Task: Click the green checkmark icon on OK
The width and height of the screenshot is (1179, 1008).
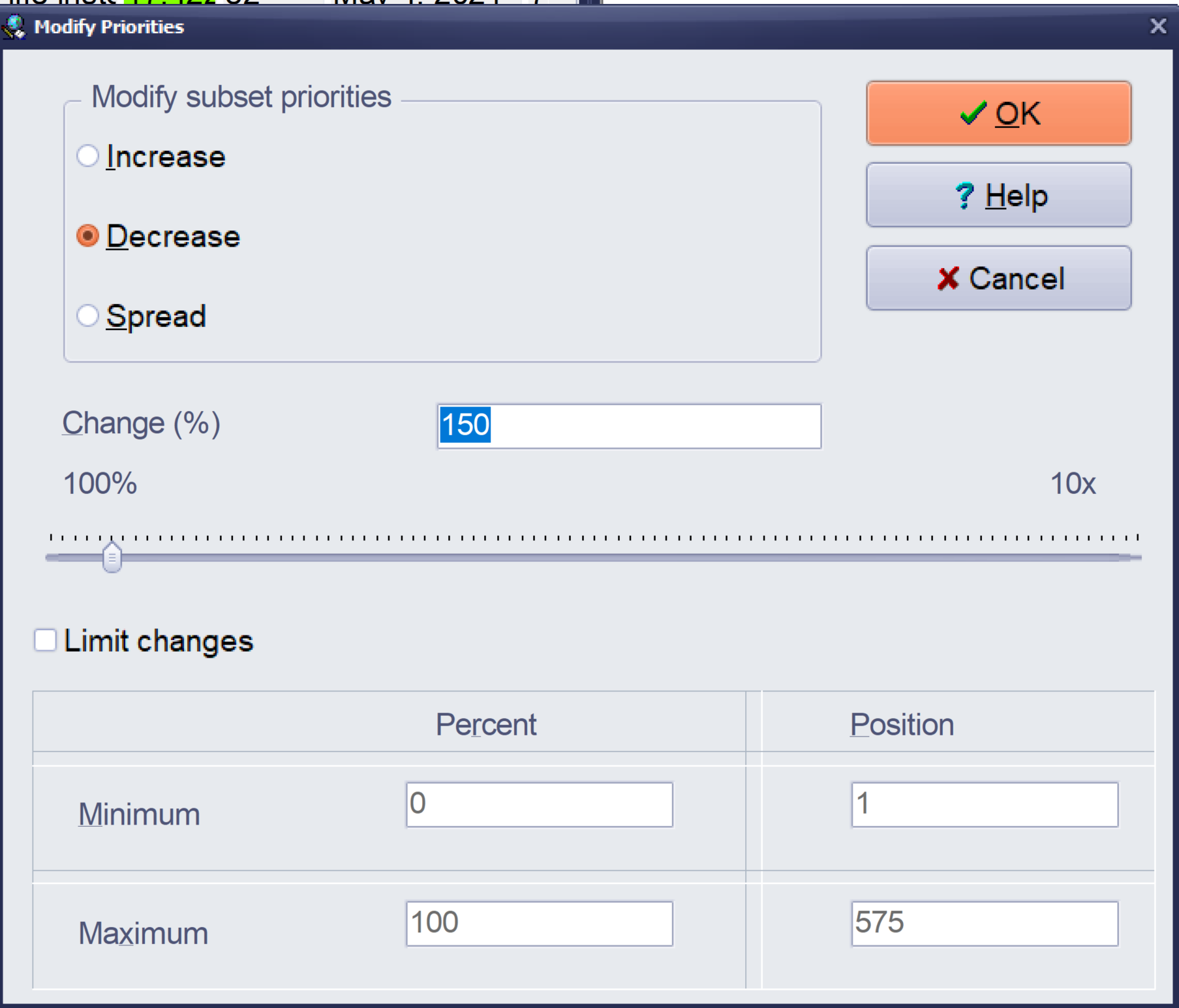Action: pos(972,114)
